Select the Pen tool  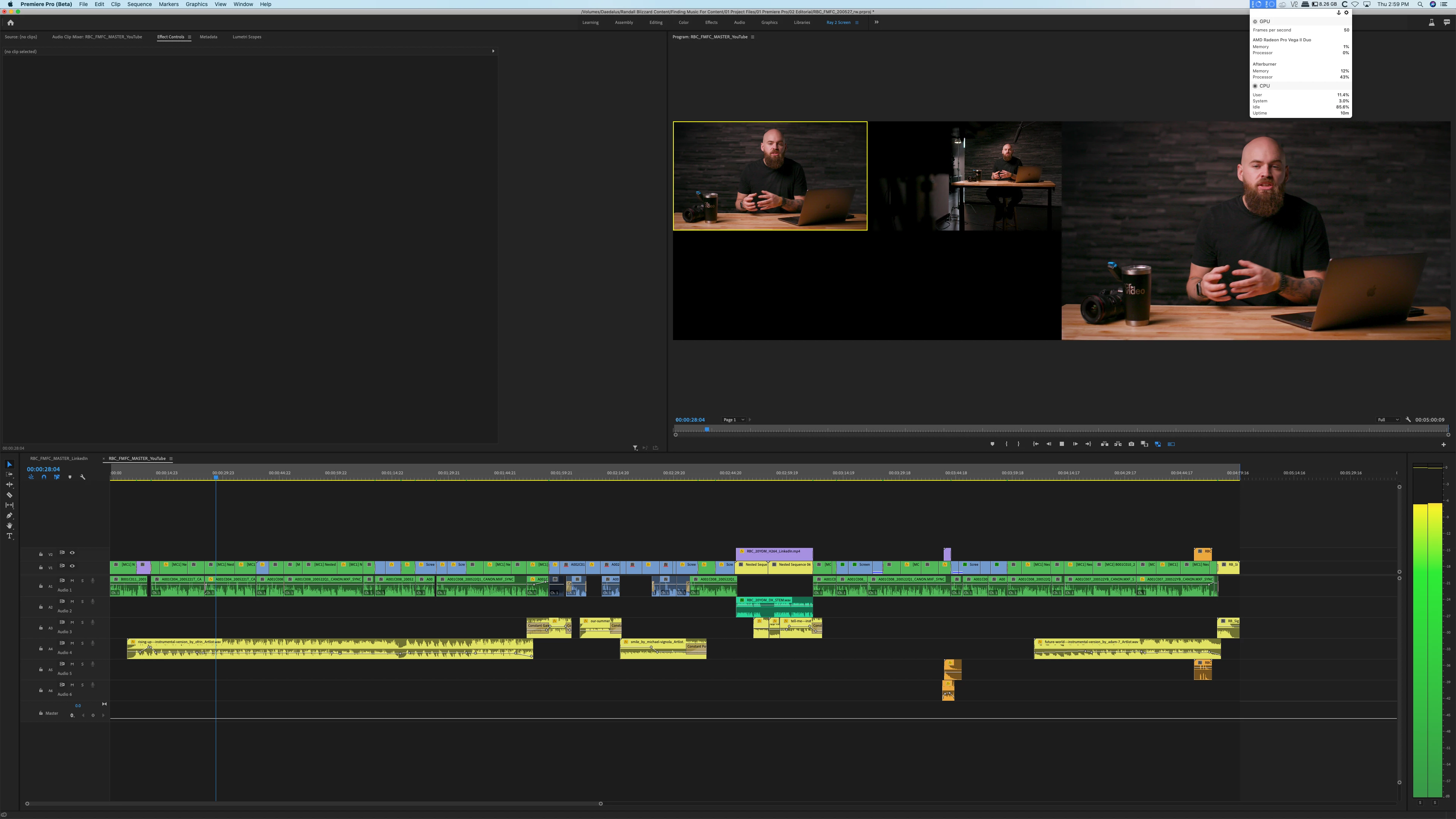coord(9,516)
